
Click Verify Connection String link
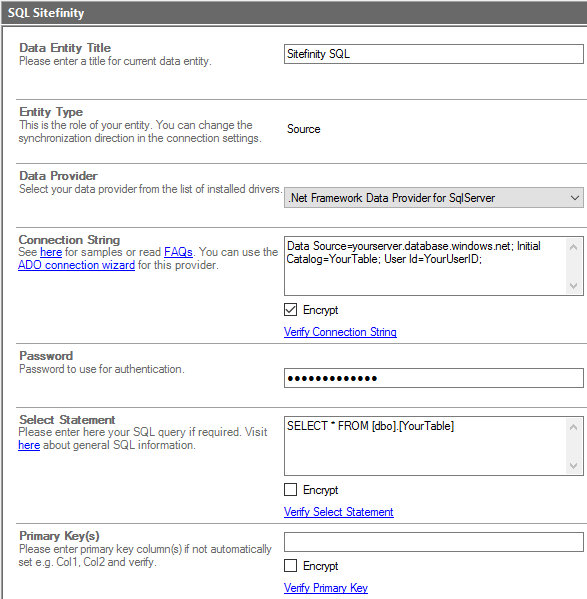(340, 332)
